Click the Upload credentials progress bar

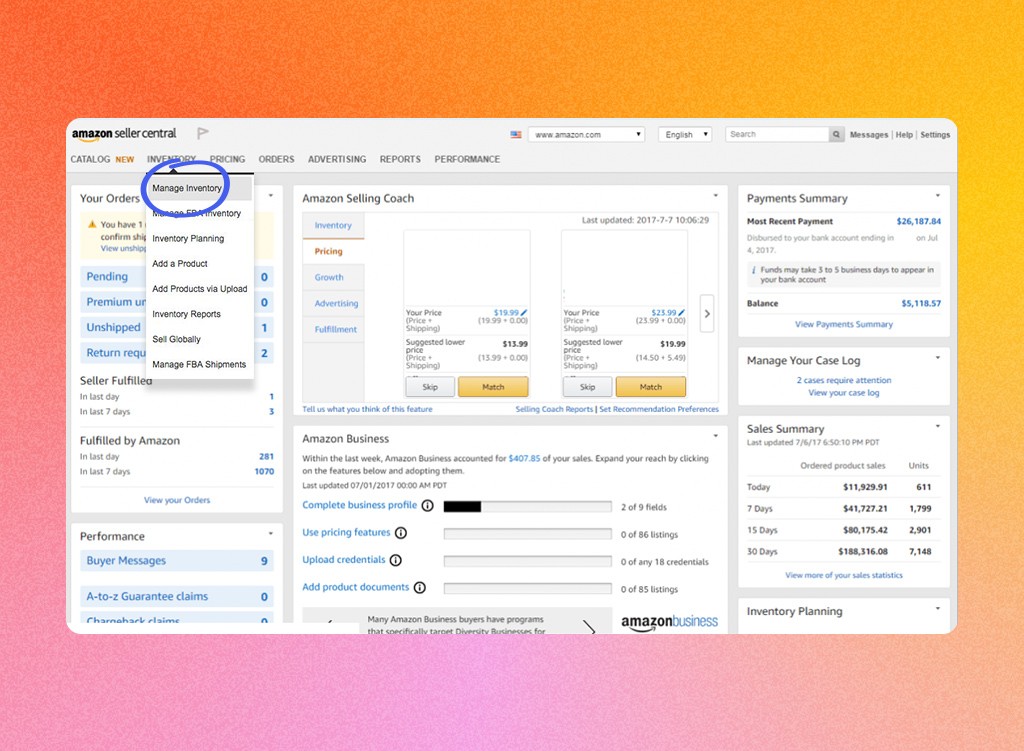coord(528,562)
